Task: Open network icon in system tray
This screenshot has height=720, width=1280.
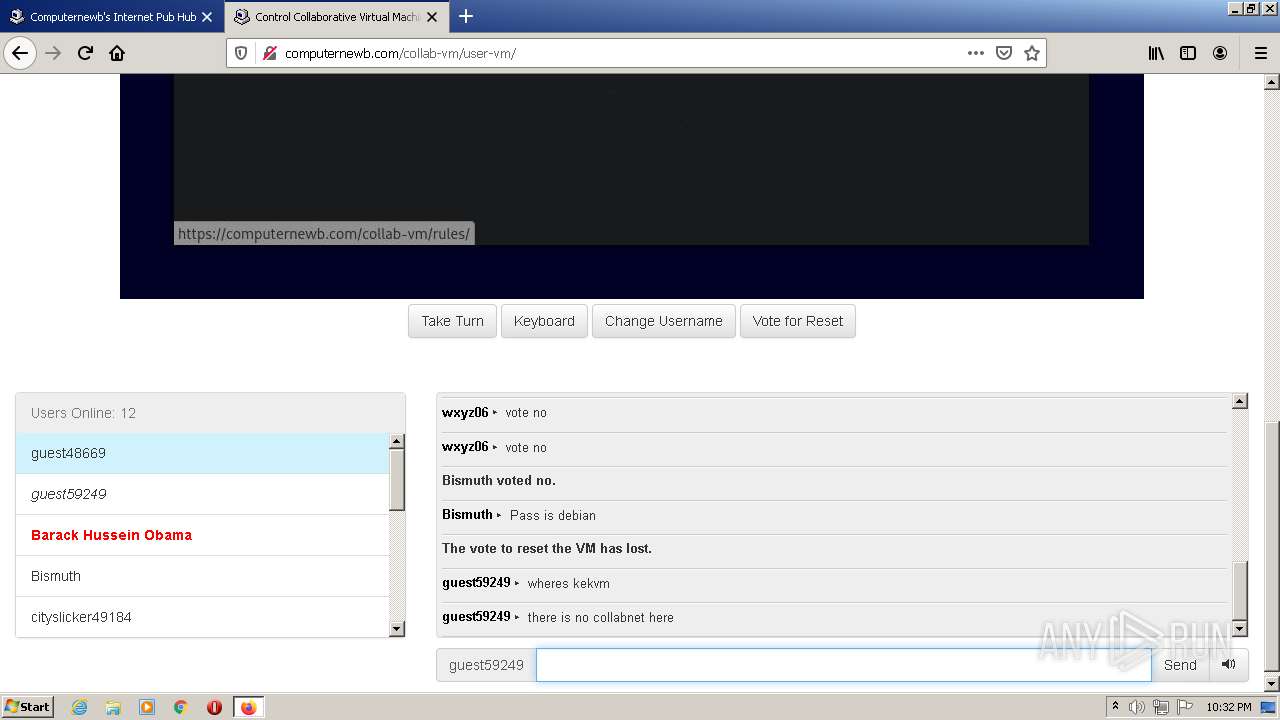Action: 1160,707
